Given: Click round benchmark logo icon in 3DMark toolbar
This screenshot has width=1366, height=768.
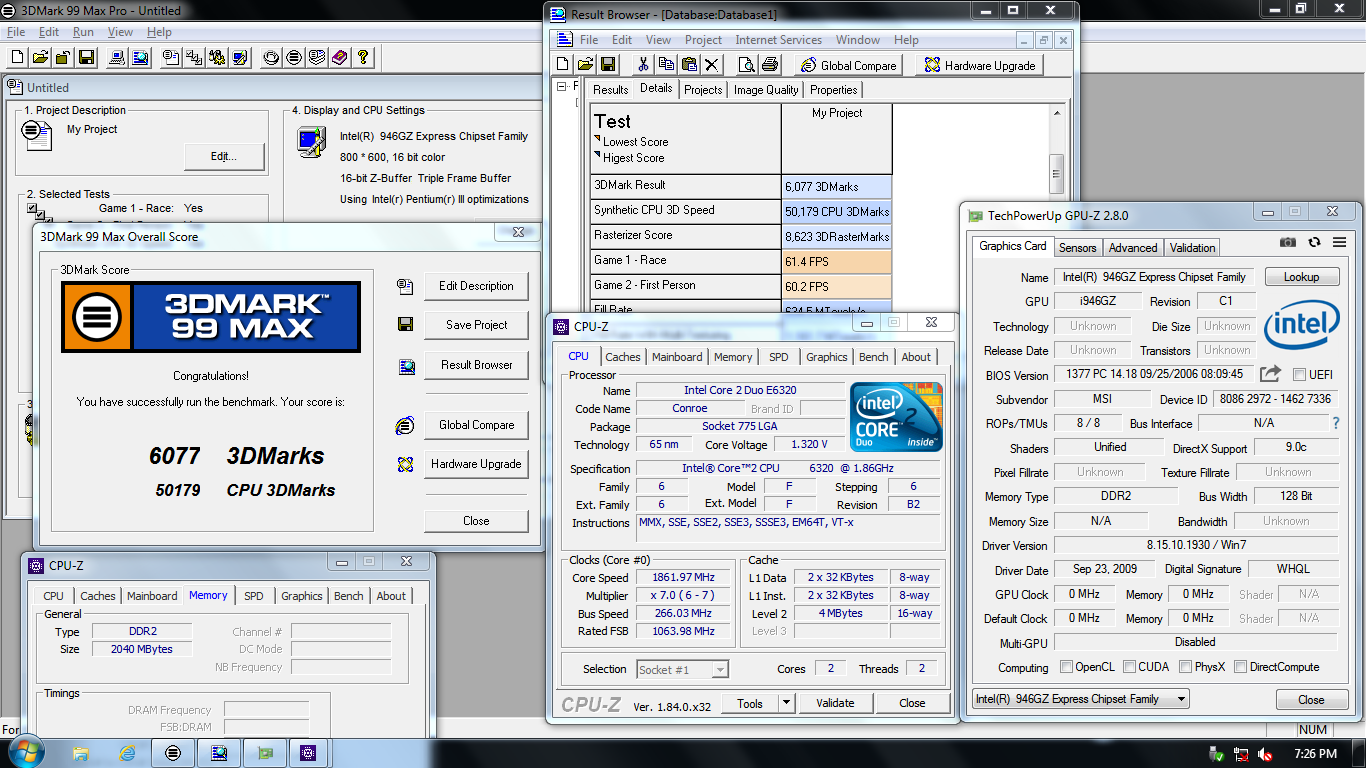Looking at the screenshot, I should 294,58.
